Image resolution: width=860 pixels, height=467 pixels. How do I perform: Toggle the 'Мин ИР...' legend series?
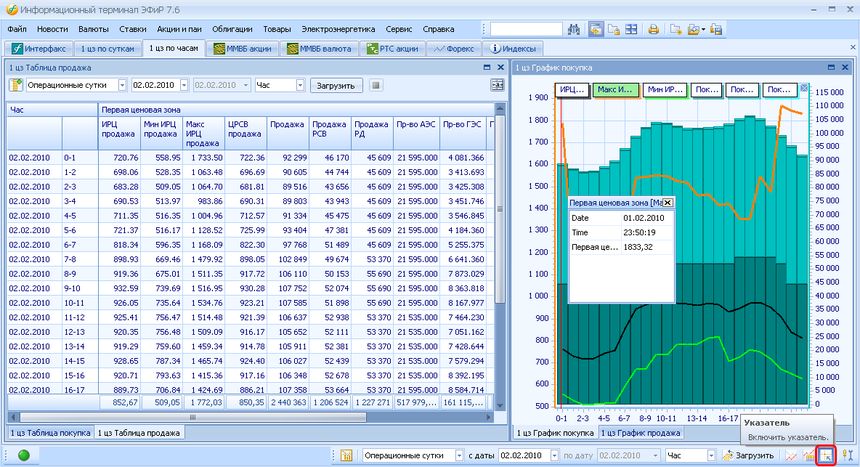663,90
